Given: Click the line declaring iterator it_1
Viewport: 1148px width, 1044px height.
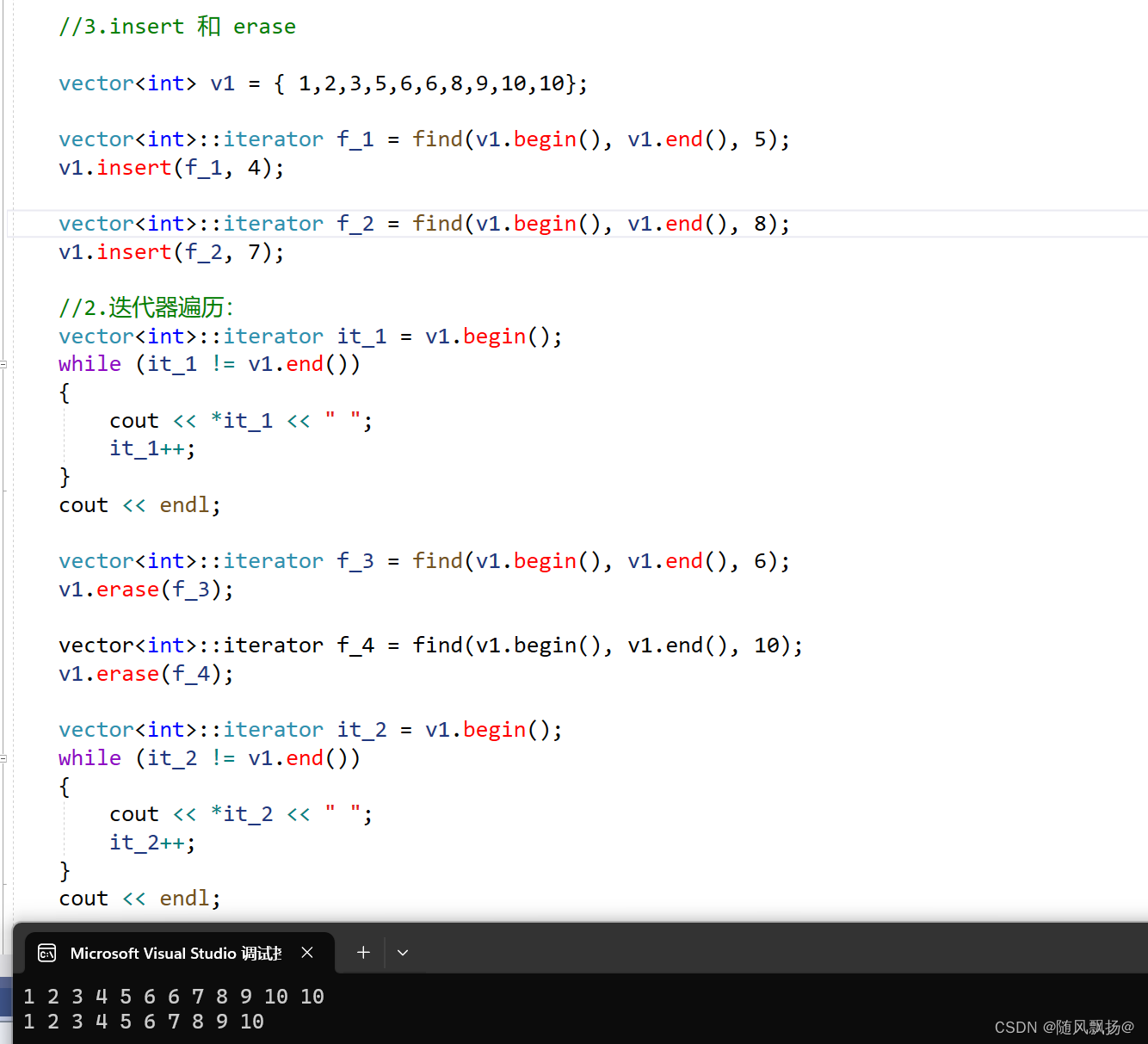Looking at the screenshot, I should pyautogui.click(x=311, y=337).
